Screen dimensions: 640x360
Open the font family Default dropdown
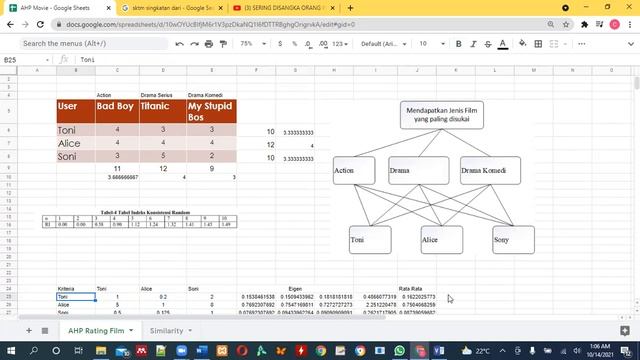(x=384, y=44)
